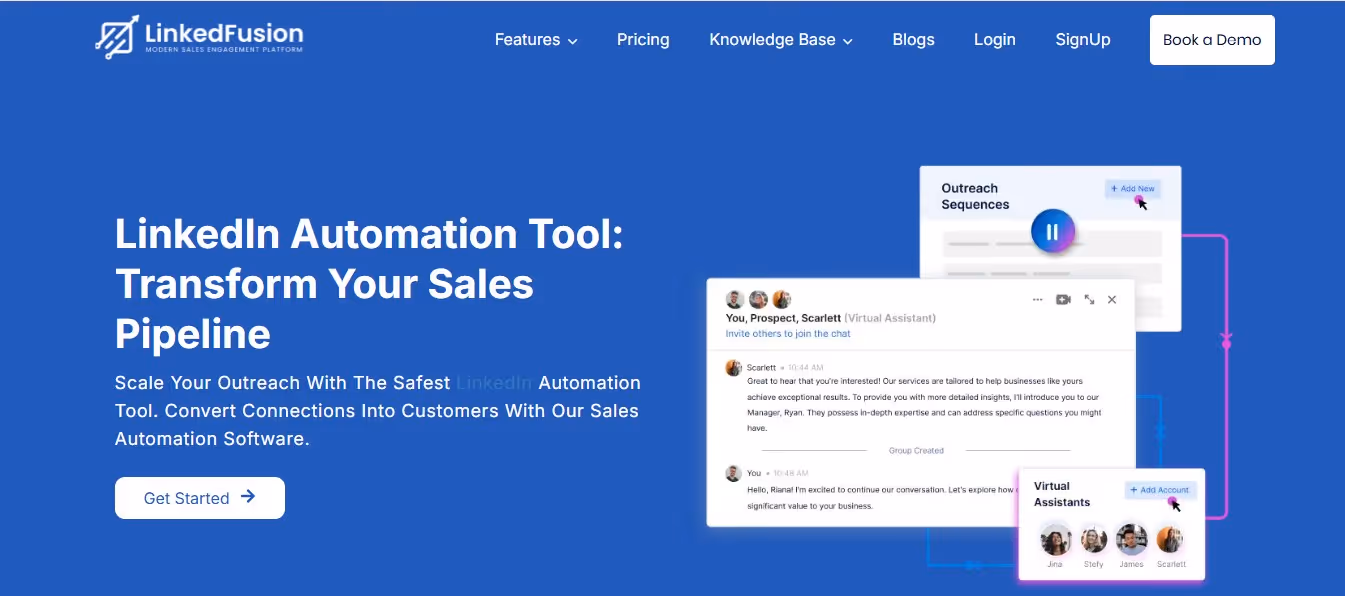Open the Pricing page
The image size is (1345, 596).
[643, 40]
